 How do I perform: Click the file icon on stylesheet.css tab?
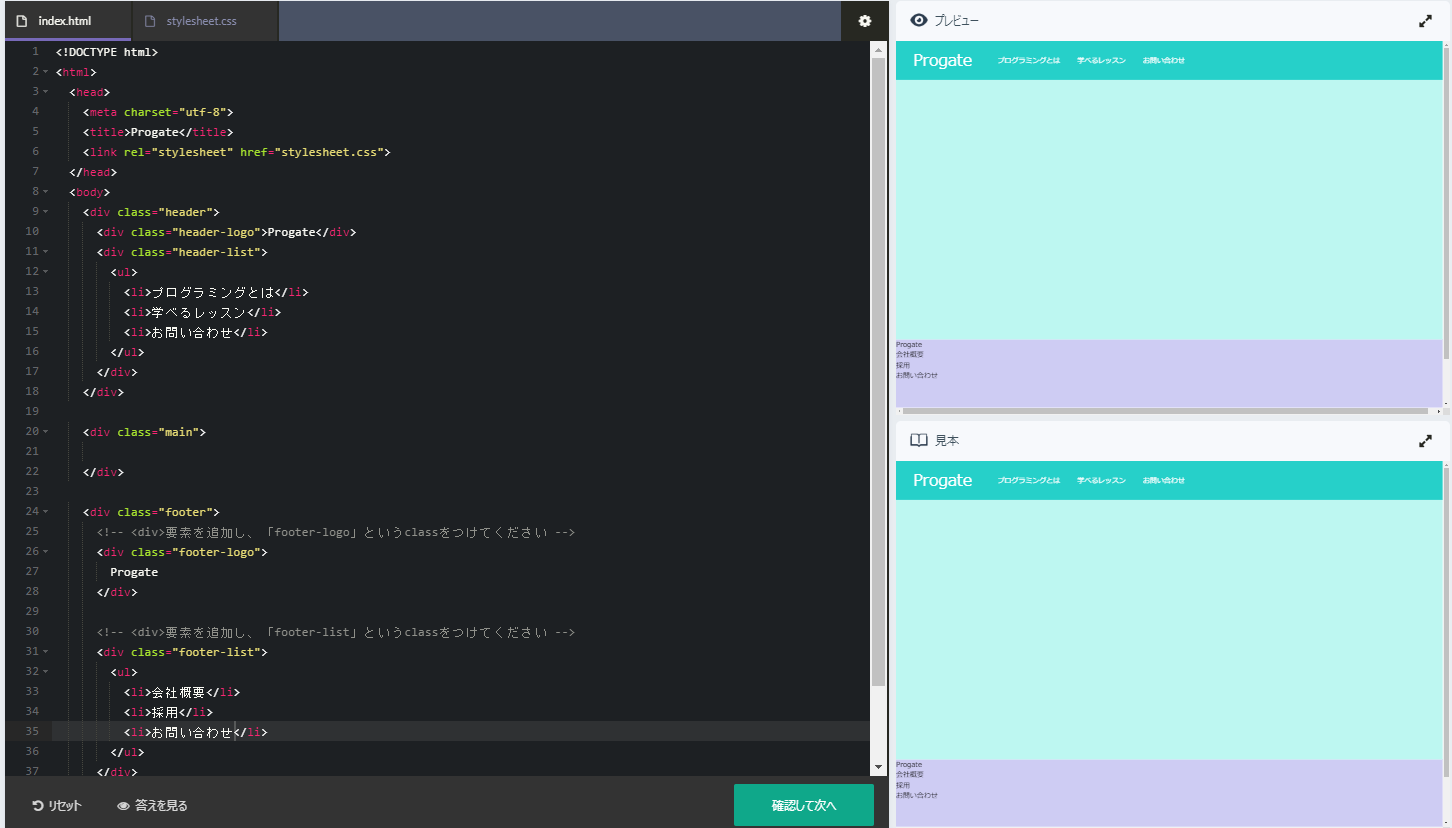tap(150, 21)
